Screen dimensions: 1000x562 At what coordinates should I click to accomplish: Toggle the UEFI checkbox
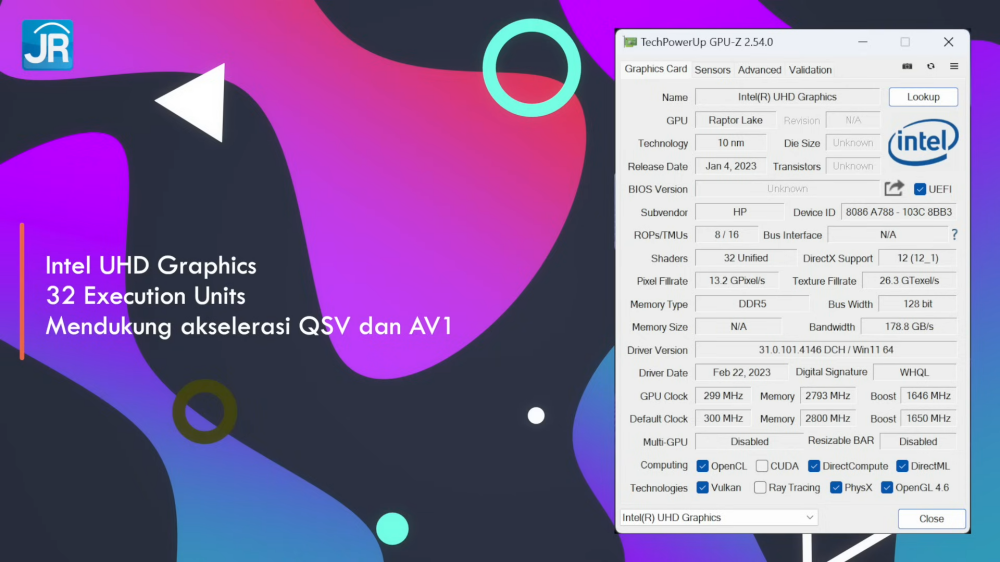[x=920, y=189]
